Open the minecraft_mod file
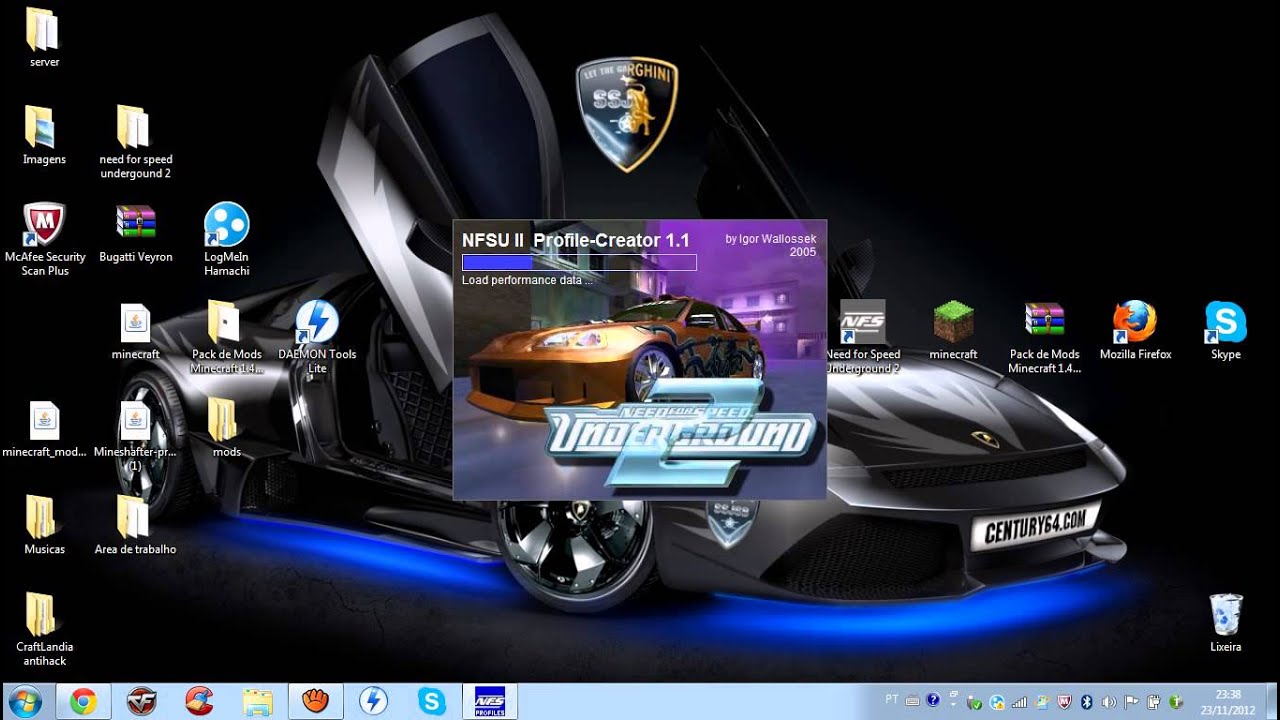Screen dimensions: 1280x720 (x=44, y=428)
